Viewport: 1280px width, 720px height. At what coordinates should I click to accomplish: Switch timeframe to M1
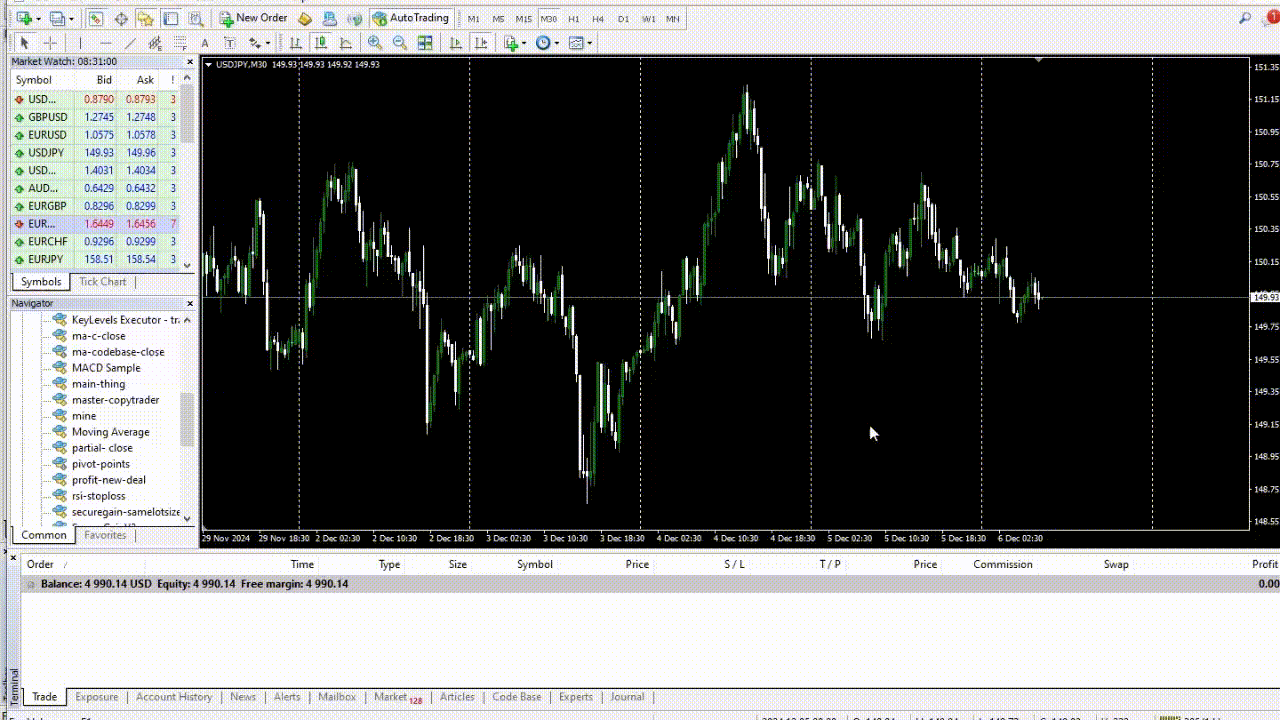[x=474, y=18]
